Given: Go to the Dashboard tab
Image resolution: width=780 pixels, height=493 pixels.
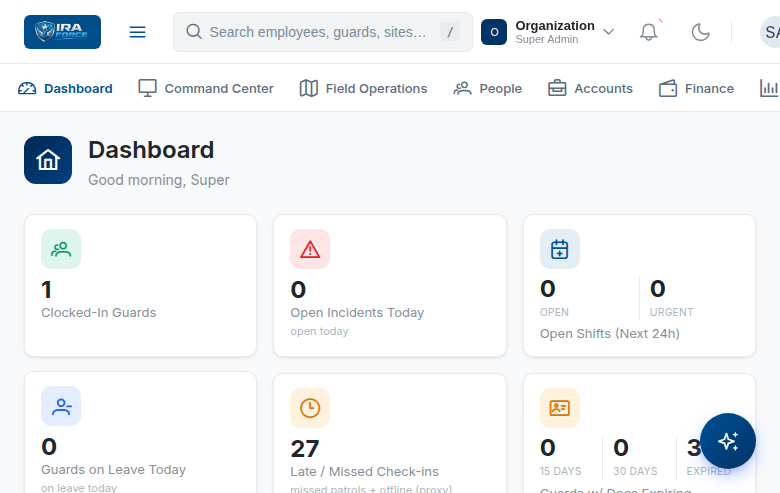Looking at the screenshot, I should click(x=65, y=88).
